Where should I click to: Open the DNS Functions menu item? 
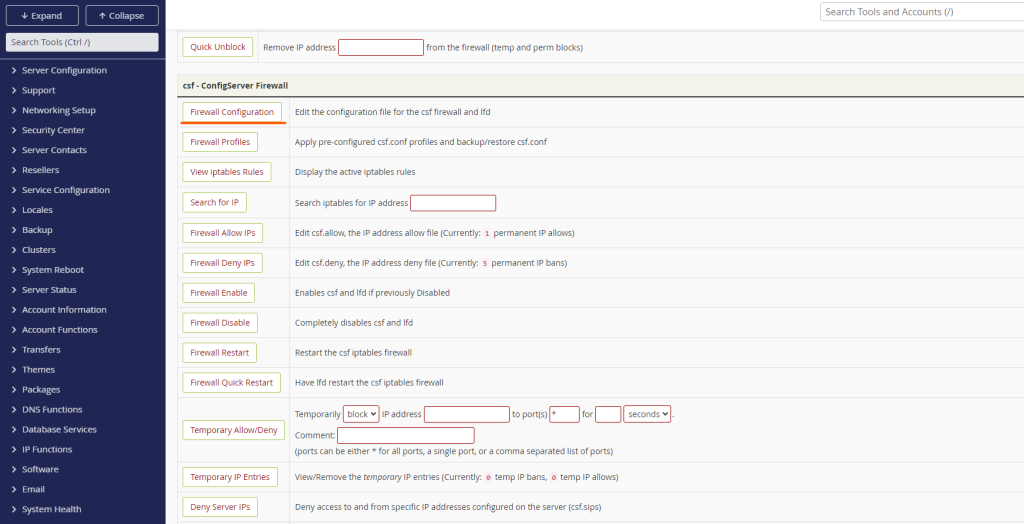52,409
